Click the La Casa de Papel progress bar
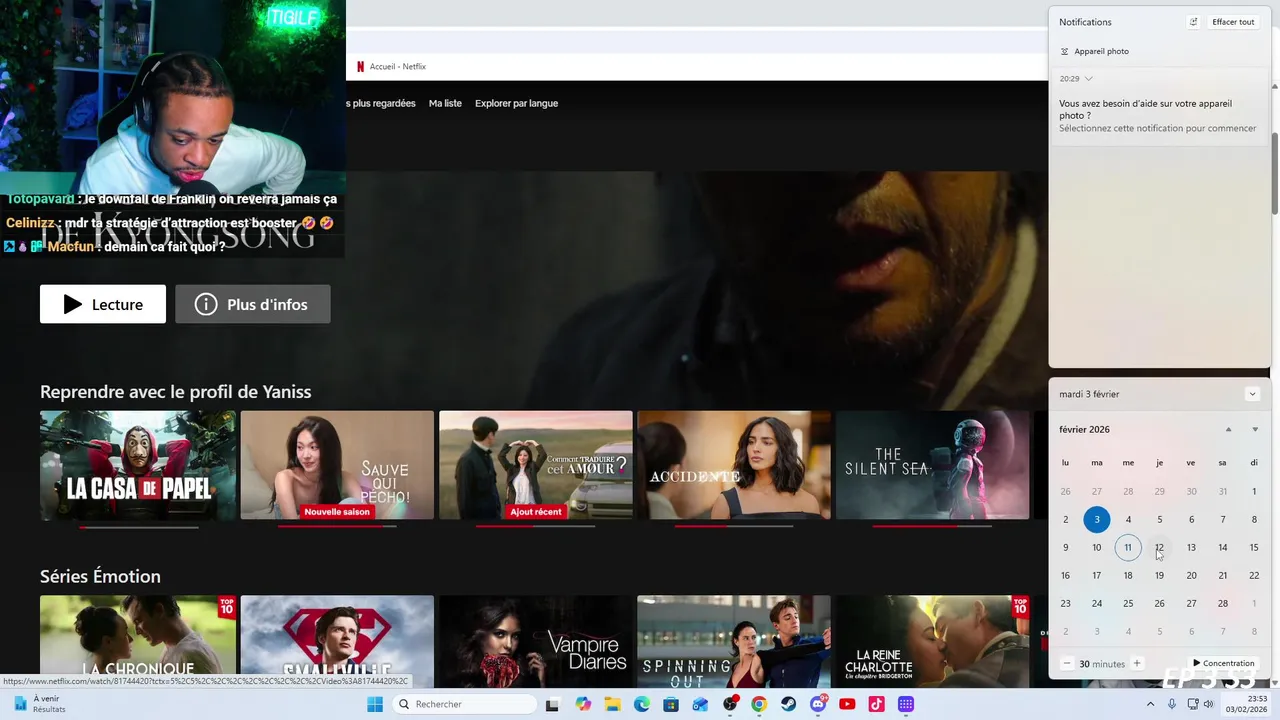1280x720 pixels. 138,526
